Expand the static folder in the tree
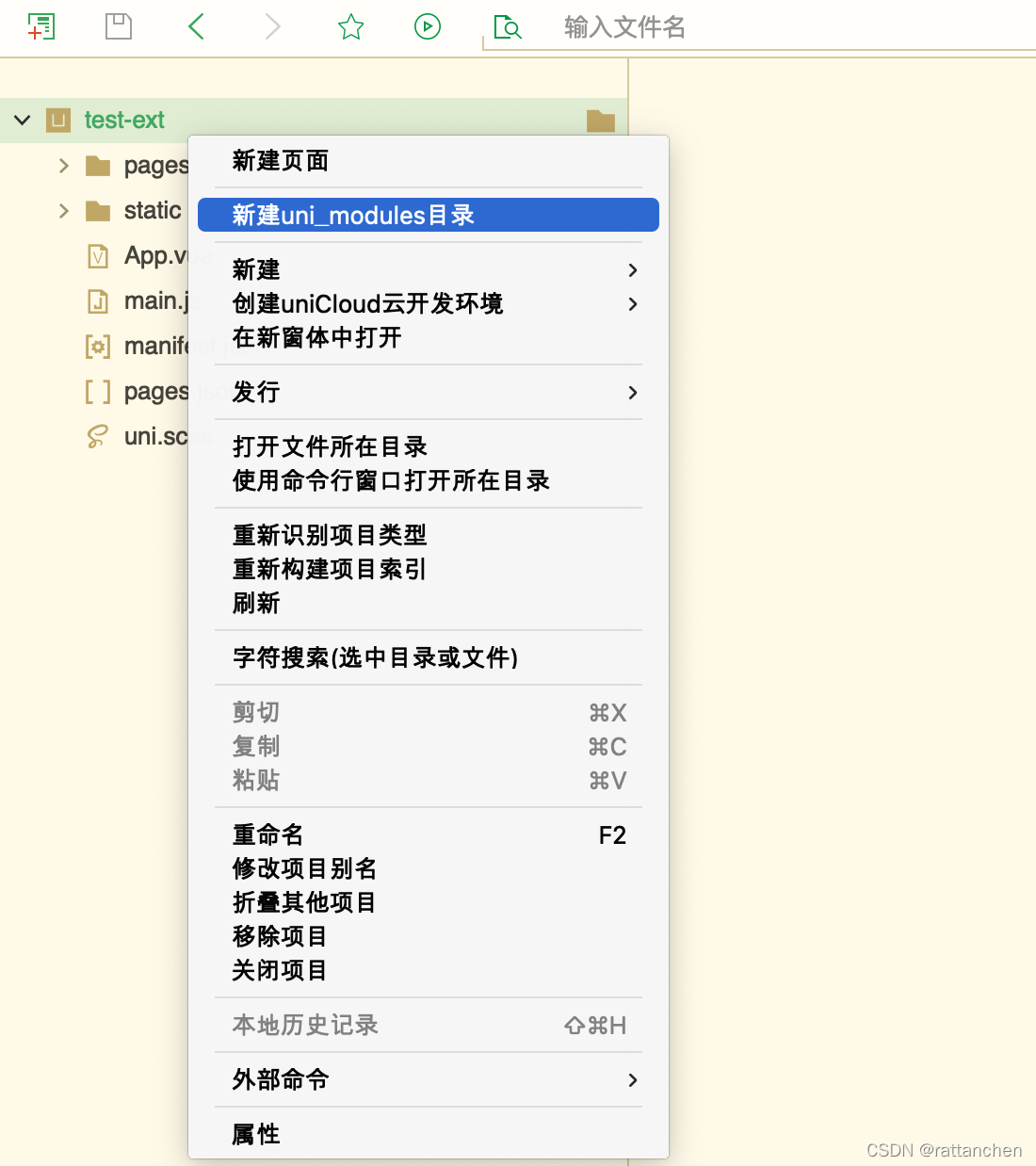1036x1166 pixels. point(63,210)
